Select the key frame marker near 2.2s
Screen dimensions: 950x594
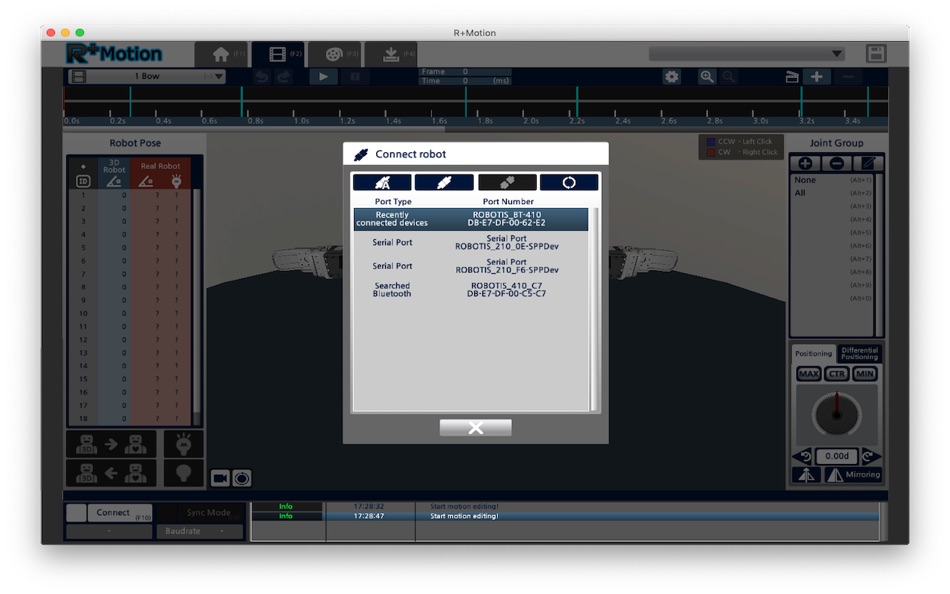point(577,101)
